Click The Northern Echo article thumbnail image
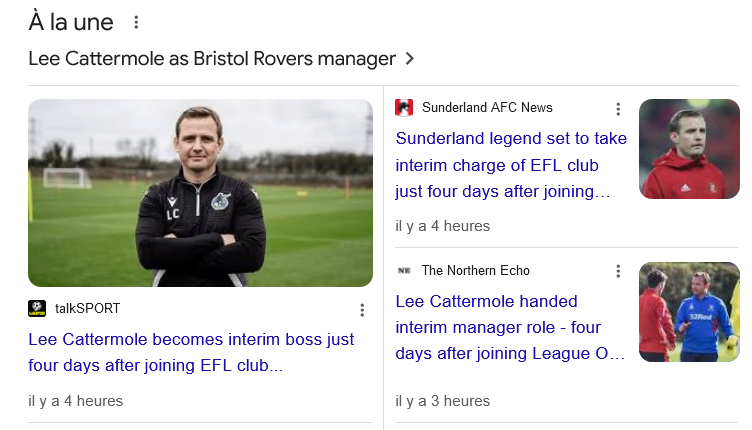 (x=689, y=312)
